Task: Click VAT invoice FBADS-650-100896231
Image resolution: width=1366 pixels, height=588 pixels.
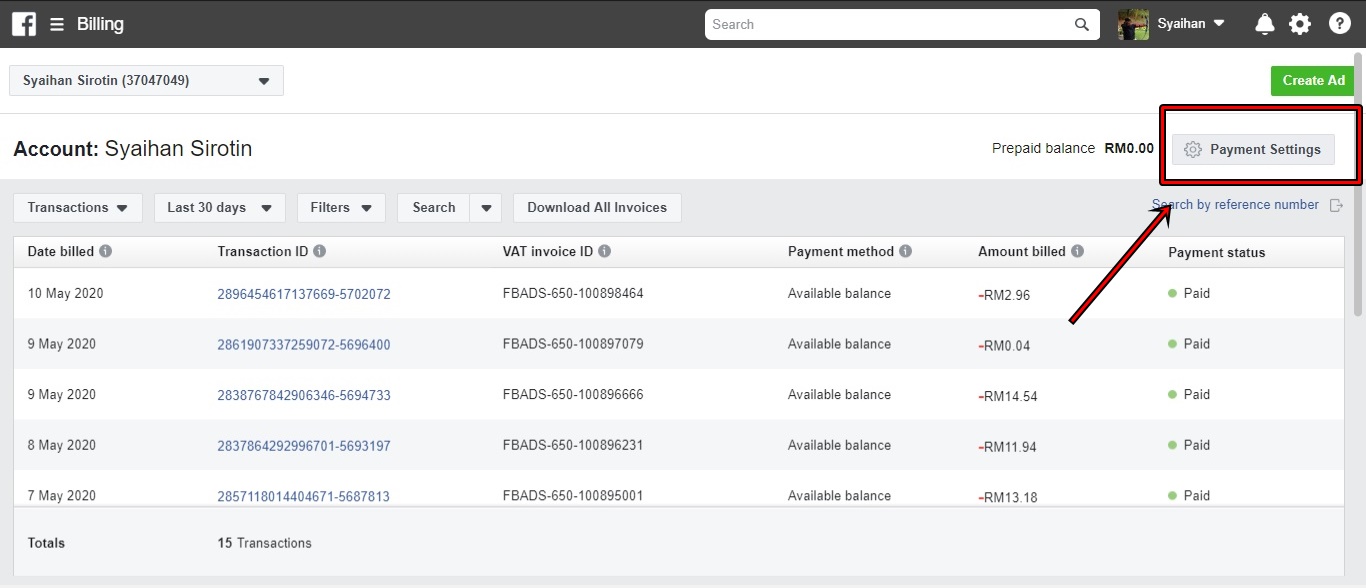Action: (573, 445)
